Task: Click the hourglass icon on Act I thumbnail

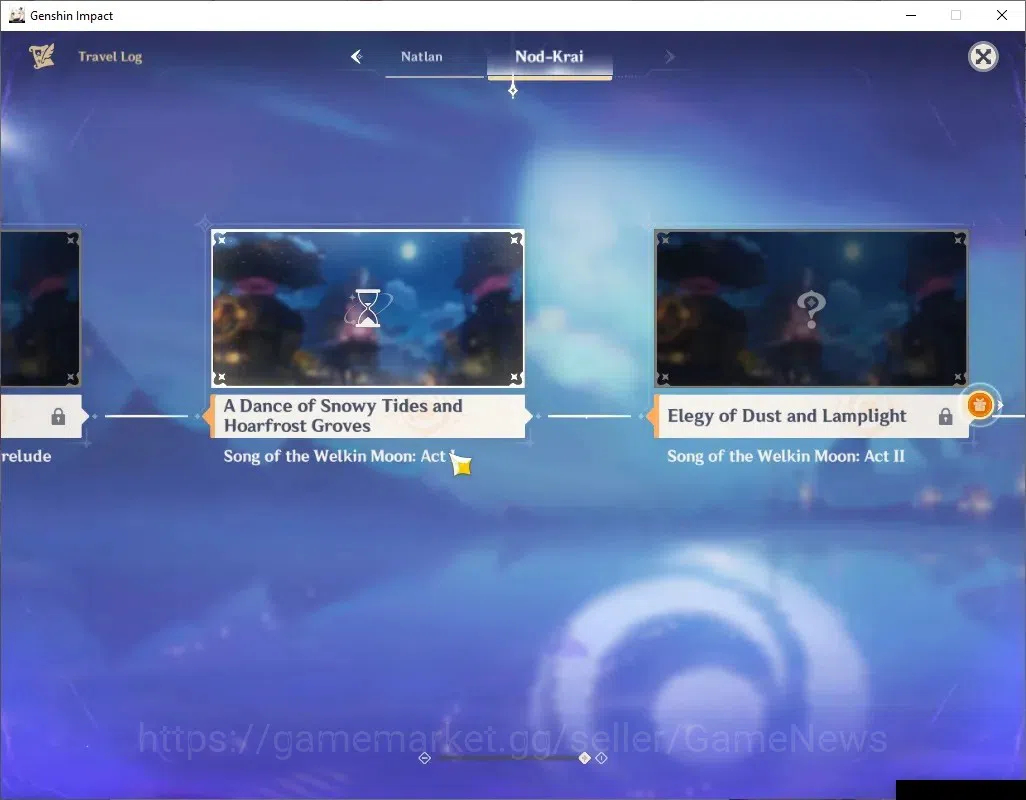Action: click(x=368, y=308)
